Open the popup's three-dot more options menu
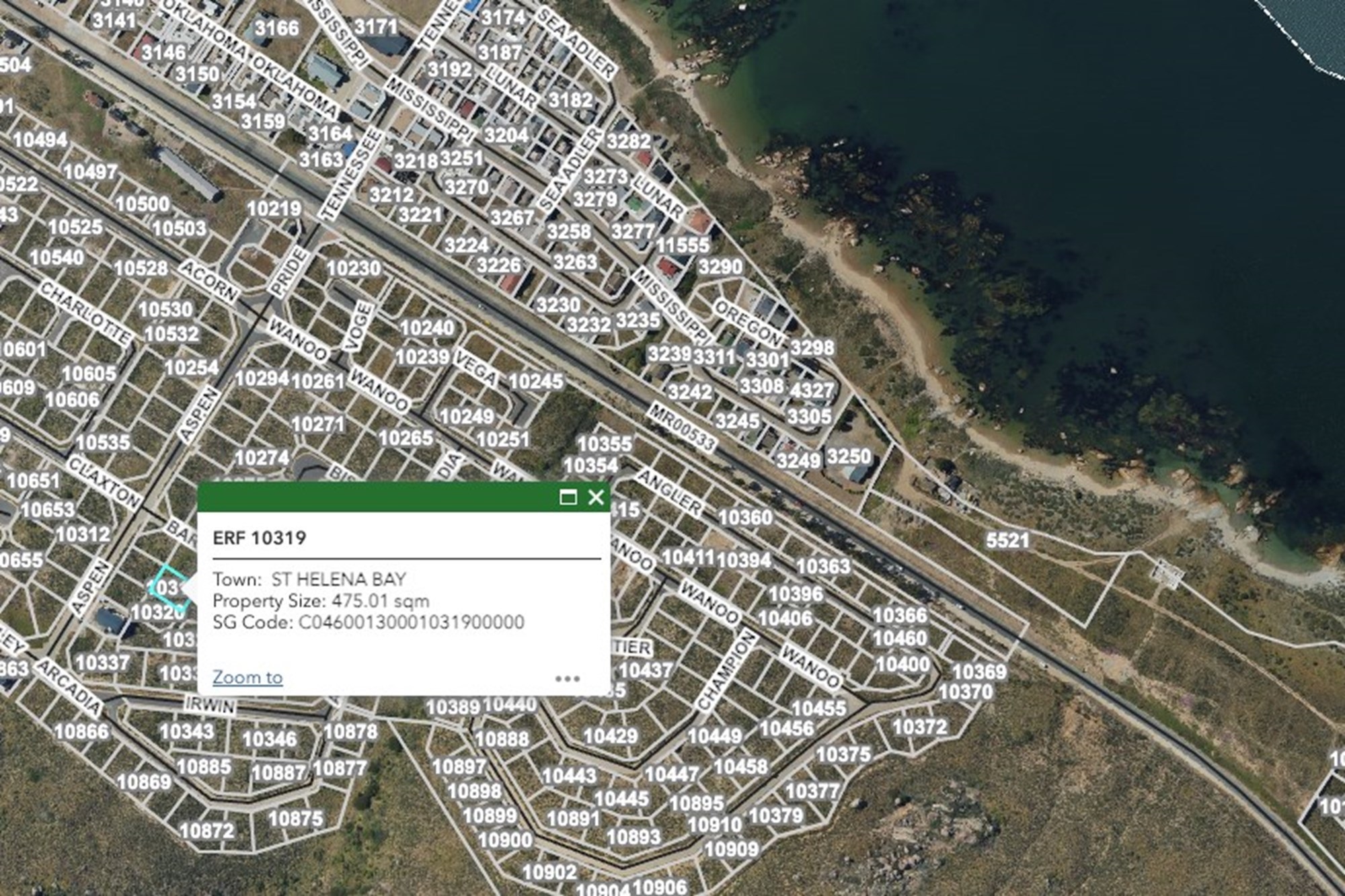The image size is (1345, 896). click(568, 678)
